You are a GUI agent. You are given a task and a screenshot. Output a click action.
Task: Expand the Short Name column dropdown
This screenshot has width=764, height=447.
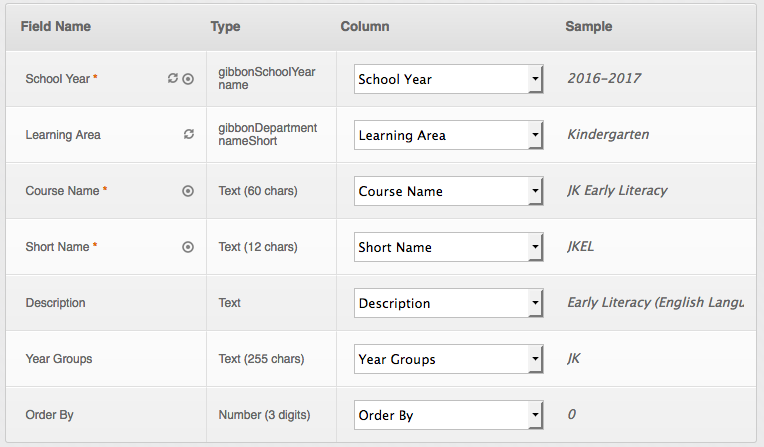pyautogui.click(x=448, y=247)
